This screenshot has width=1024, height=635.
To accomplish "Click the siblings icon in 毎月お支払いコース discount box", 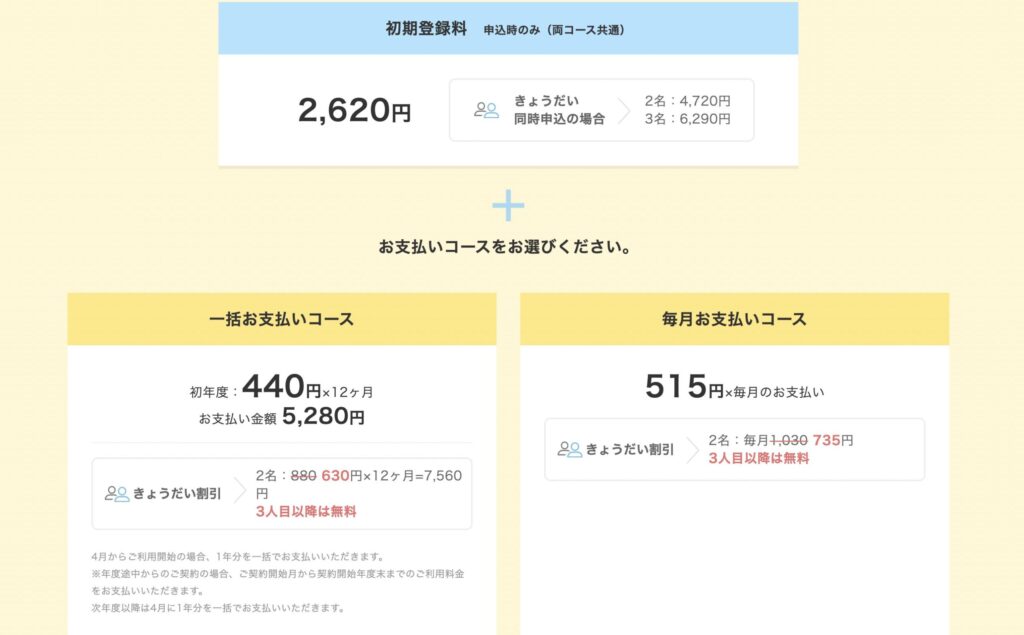I will [570, 449].
